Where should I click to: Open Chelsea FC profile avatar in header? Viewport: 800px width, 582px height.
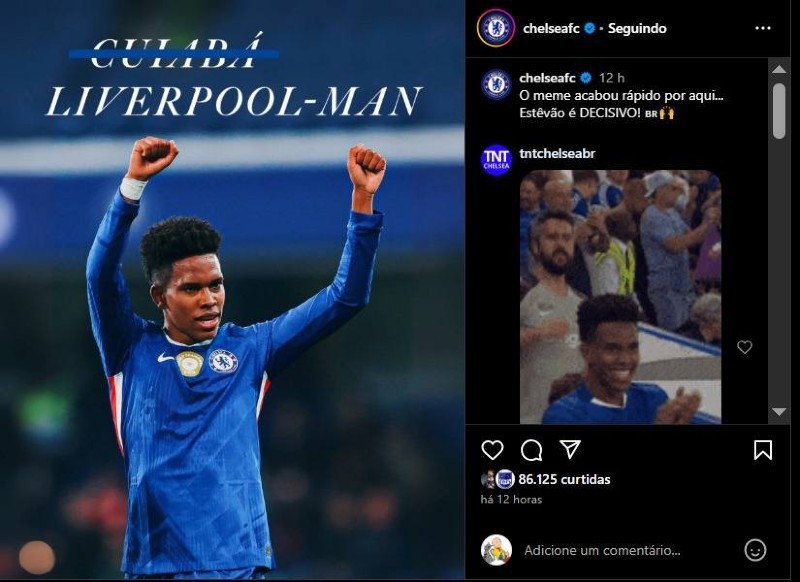[496, 28]
